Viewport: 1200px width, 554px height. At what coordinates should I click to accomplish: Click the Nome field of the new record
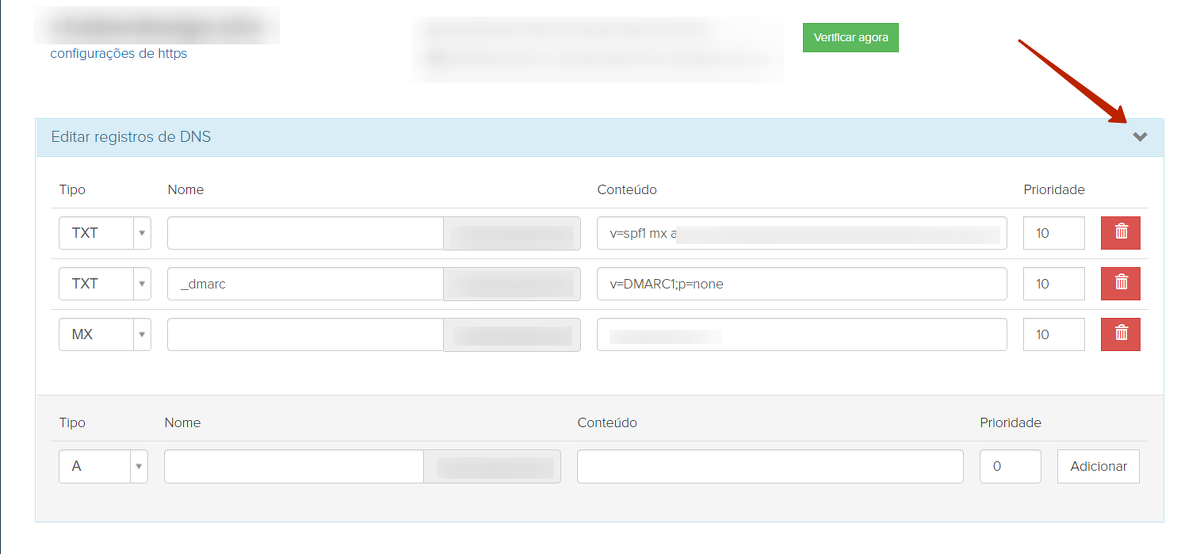(294, 466)
